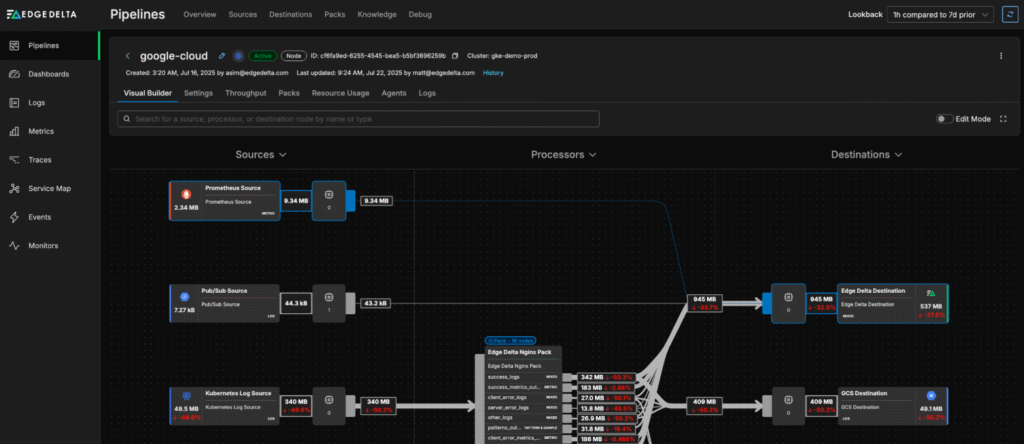Click the fullscreen icon beside Edit Mode
This screenshot has width=1024, height=444.
tap(1003, 119)
